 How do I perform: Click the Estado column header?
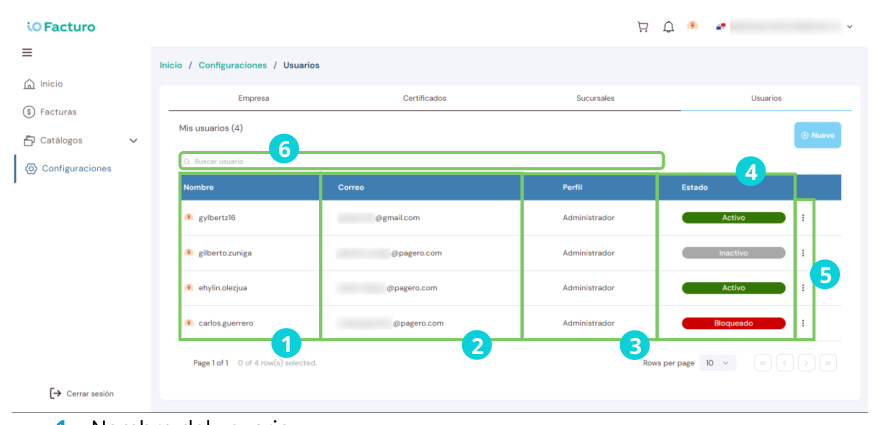tap(694, 188)
